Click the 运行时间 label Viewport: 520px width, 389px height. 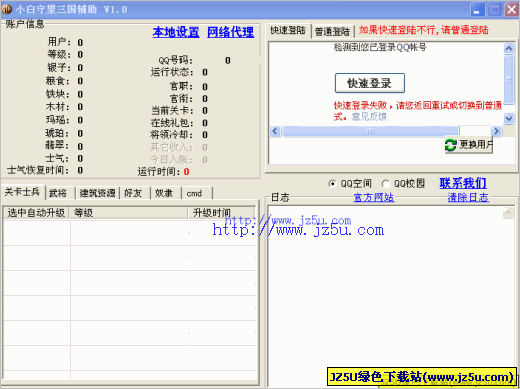point(159,172)
